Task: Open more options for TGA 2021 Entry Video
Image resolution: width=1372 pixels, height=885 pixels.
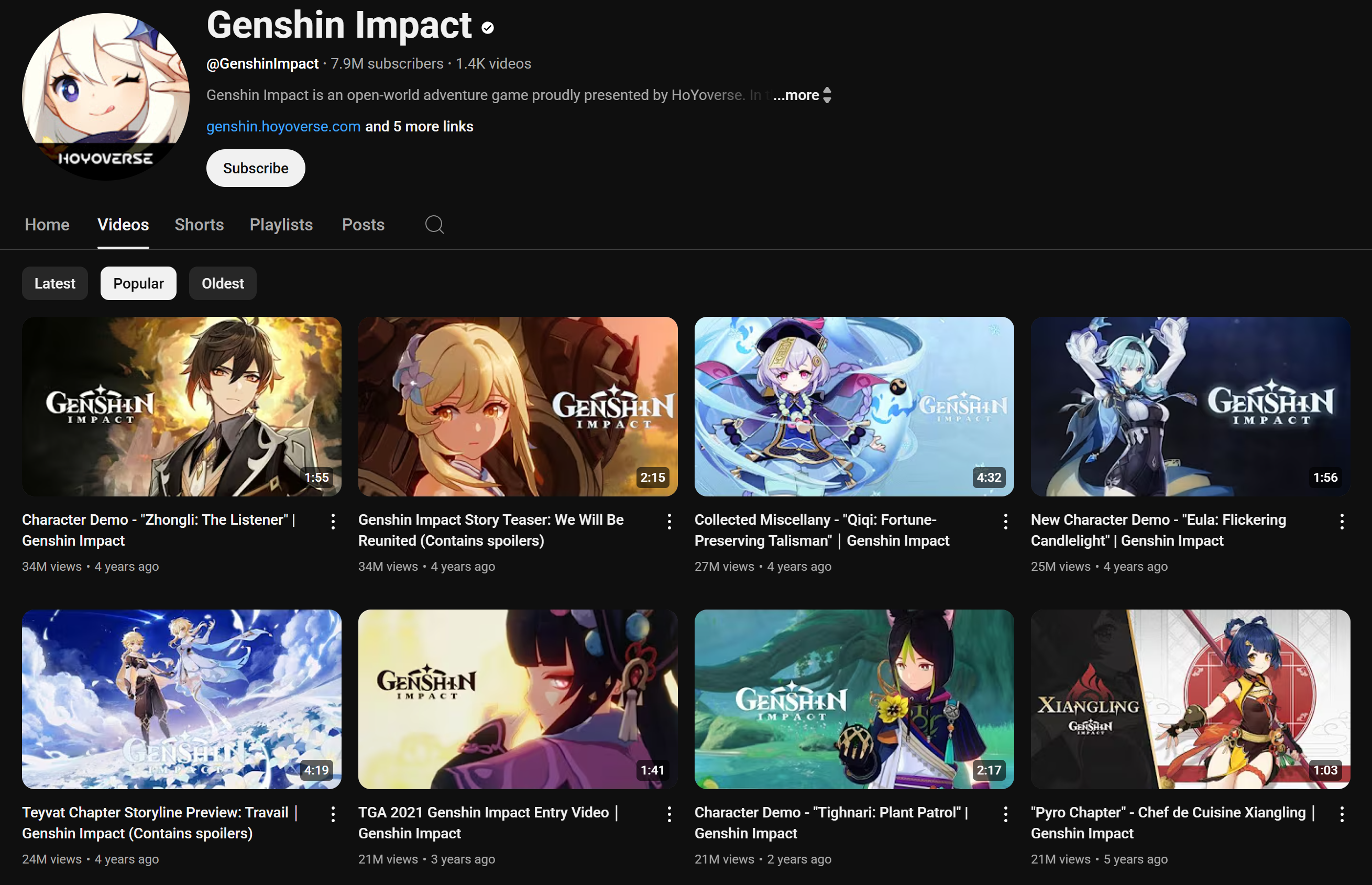Action: point(669,814)
